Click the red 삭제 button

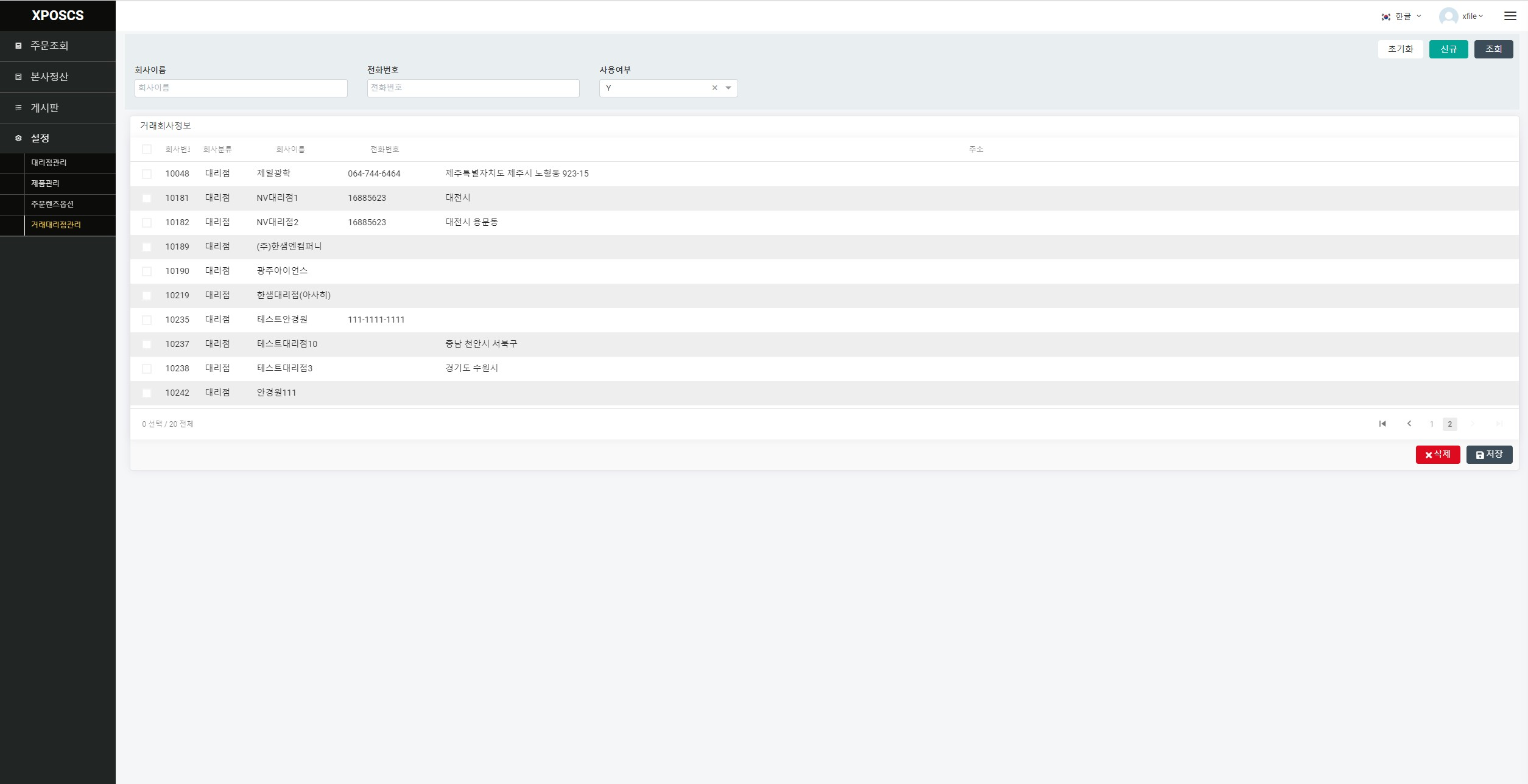click(1437, 455)
